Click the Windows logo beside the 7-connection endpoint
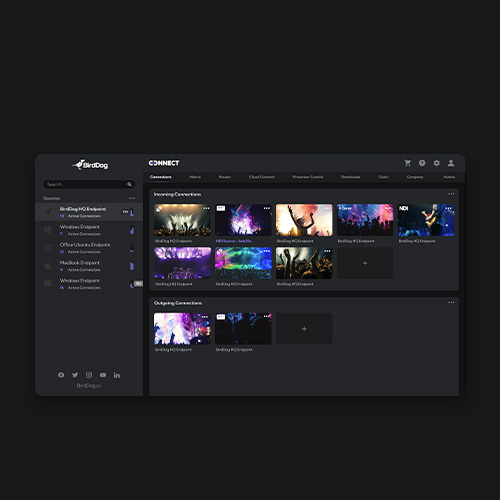Viewport: 500px width, 500px height. point(48,230)
